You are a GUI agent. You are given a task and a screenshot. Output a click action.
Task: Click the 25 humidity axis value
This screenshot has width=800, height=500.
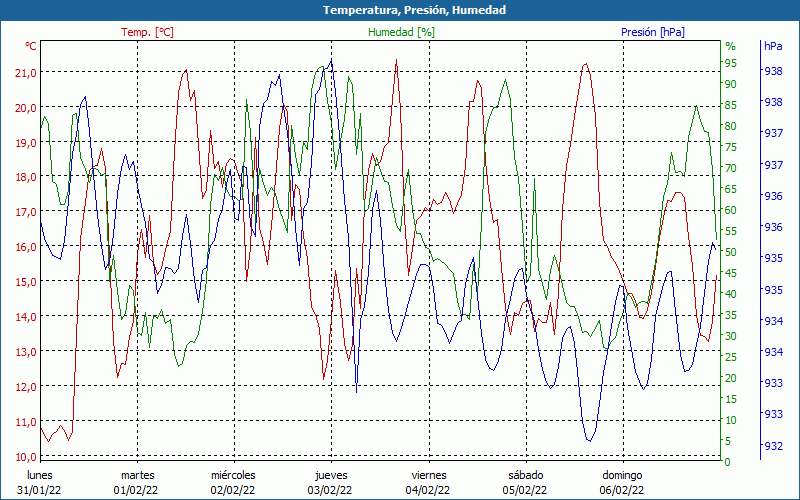(x=731, y=357)
